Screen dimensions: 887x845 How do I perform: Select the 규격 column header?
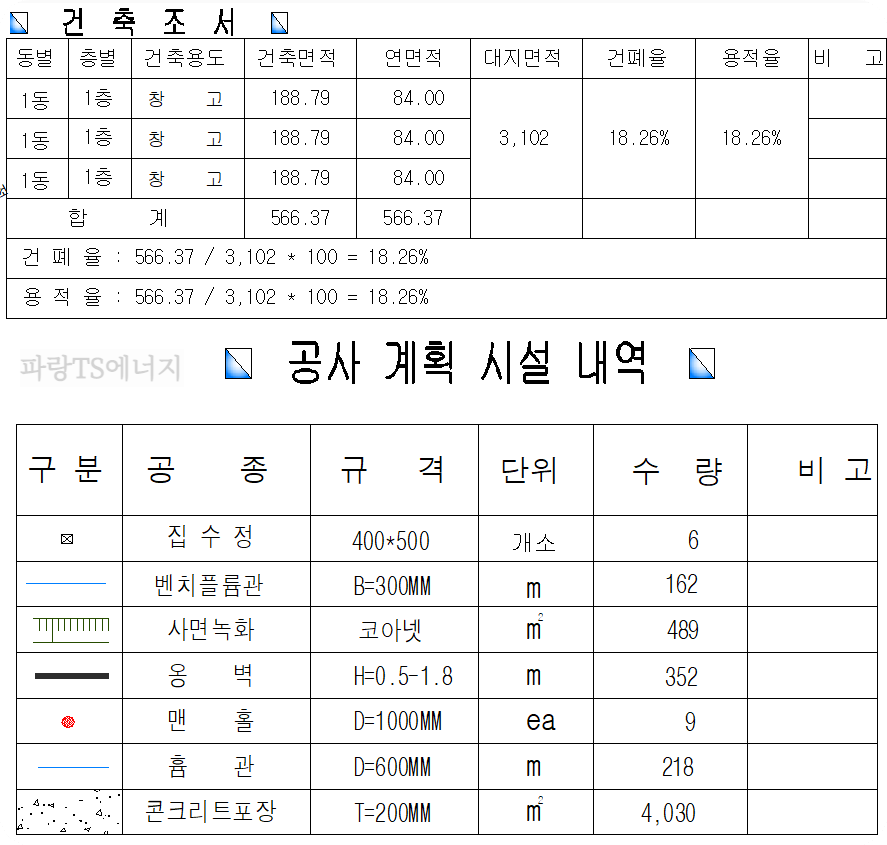(392, 469)
